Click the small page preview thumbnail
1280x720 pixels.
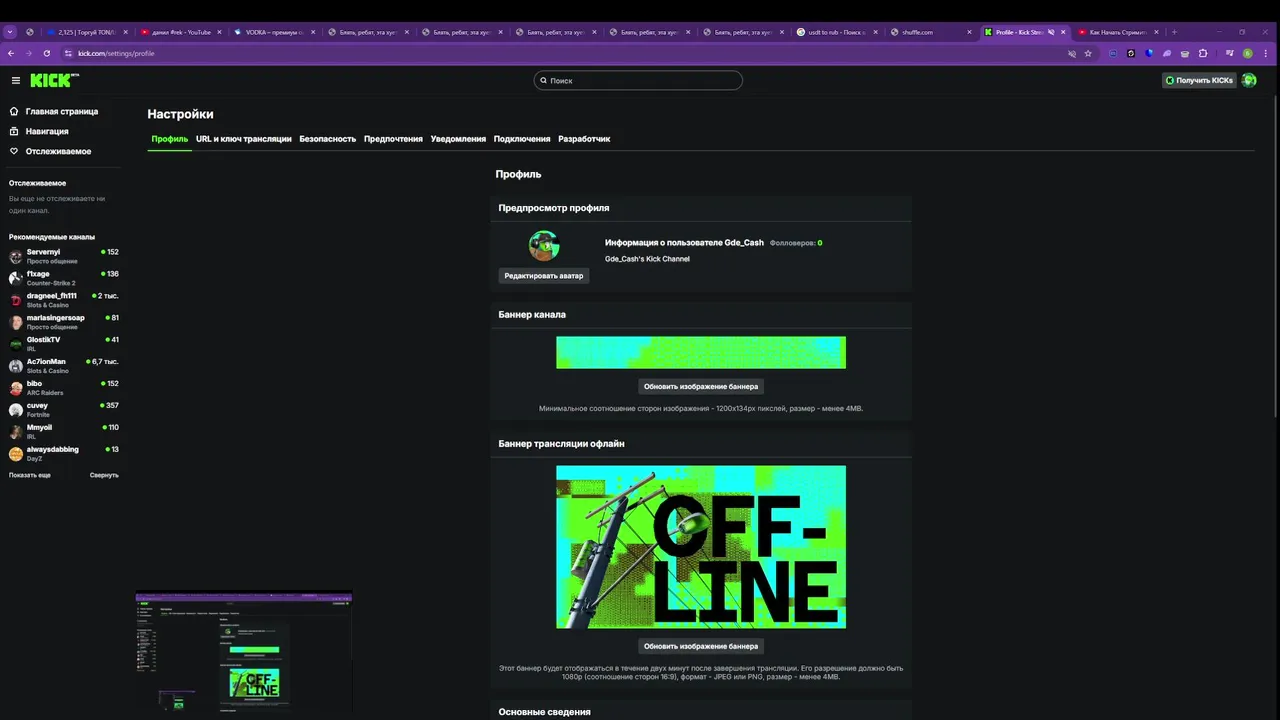(x=244, y=653)
